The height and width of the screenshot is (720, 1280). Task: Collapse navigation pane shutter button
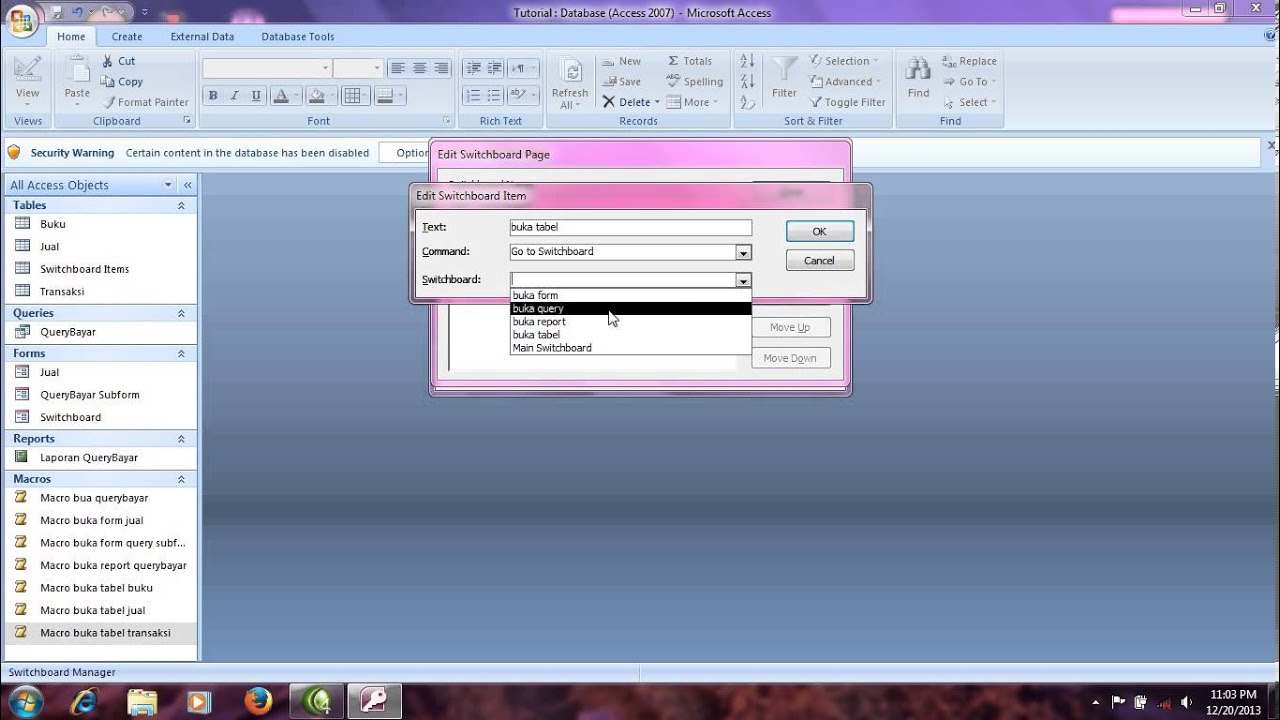(187, 185)
